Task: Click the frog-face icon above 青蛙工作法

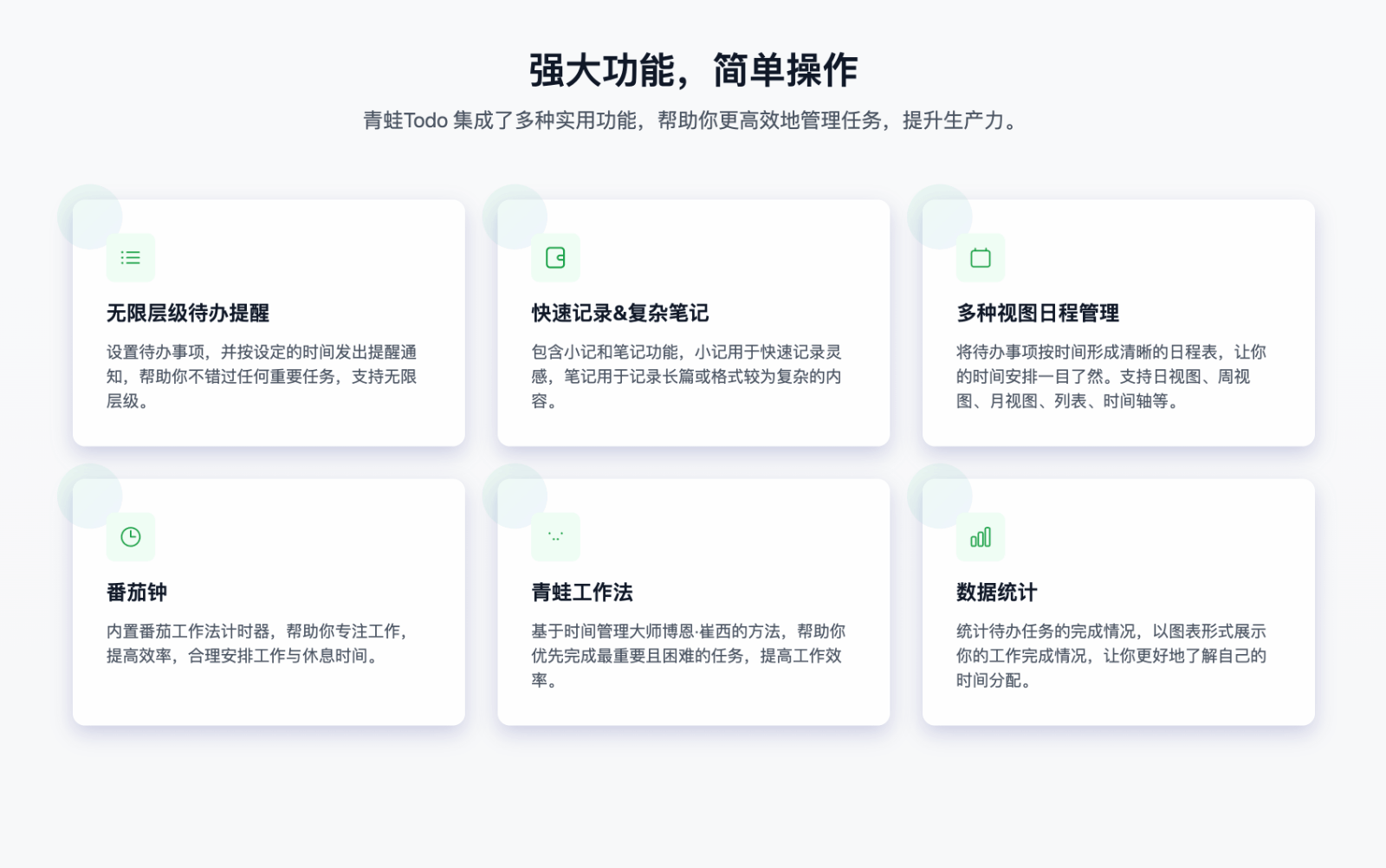Action: [555, 537]
